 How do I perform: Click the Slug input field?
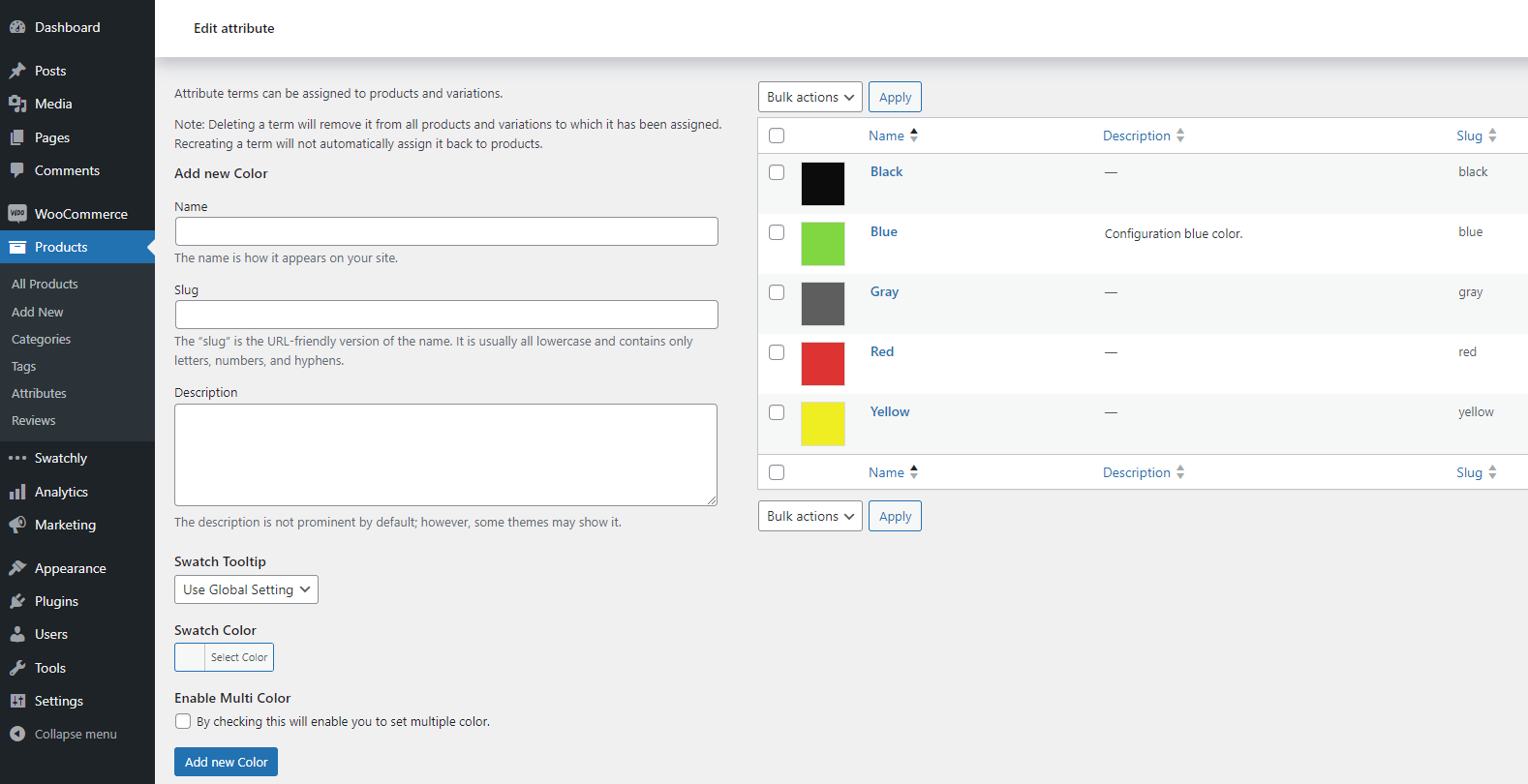click(x=446, y=315)
